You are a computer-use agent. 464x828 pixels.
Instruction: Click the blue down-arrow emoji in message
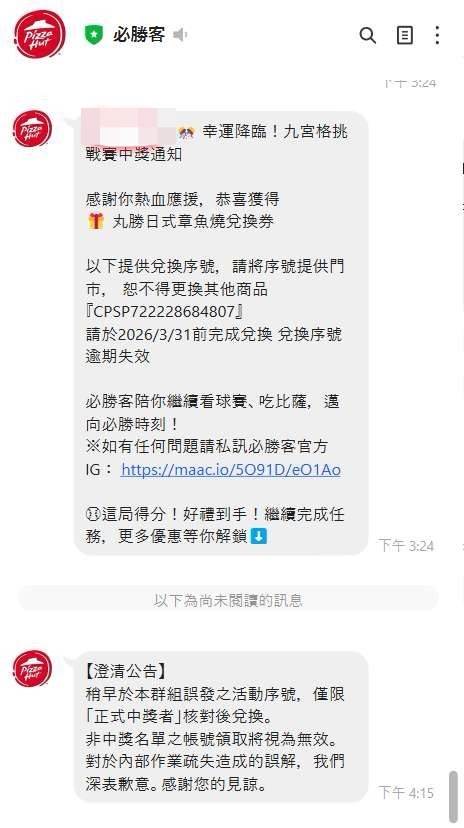(259, 536)
